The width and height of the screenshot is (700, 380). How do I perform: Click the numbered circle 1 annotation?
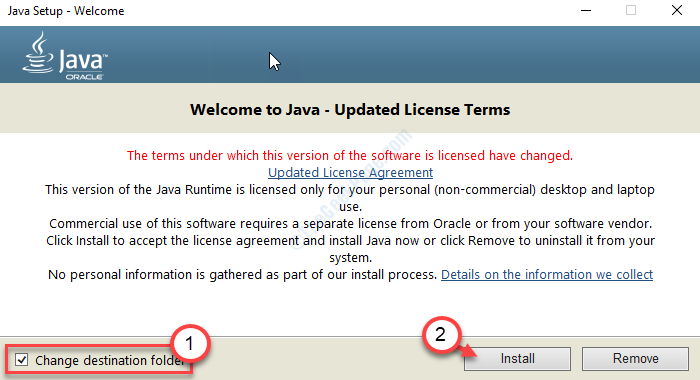click(x=189, y=343)
